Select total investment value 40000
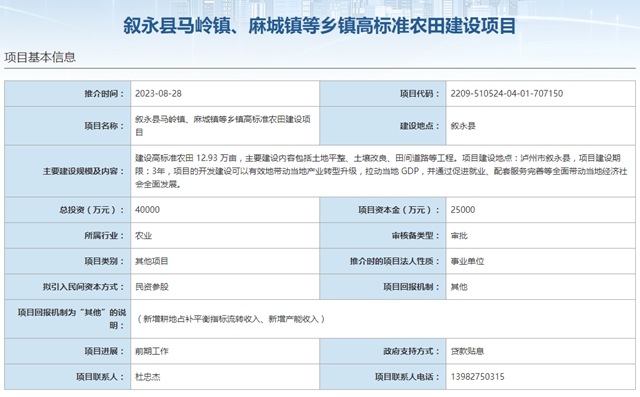The image size is (640, 397). coord(147,210)
